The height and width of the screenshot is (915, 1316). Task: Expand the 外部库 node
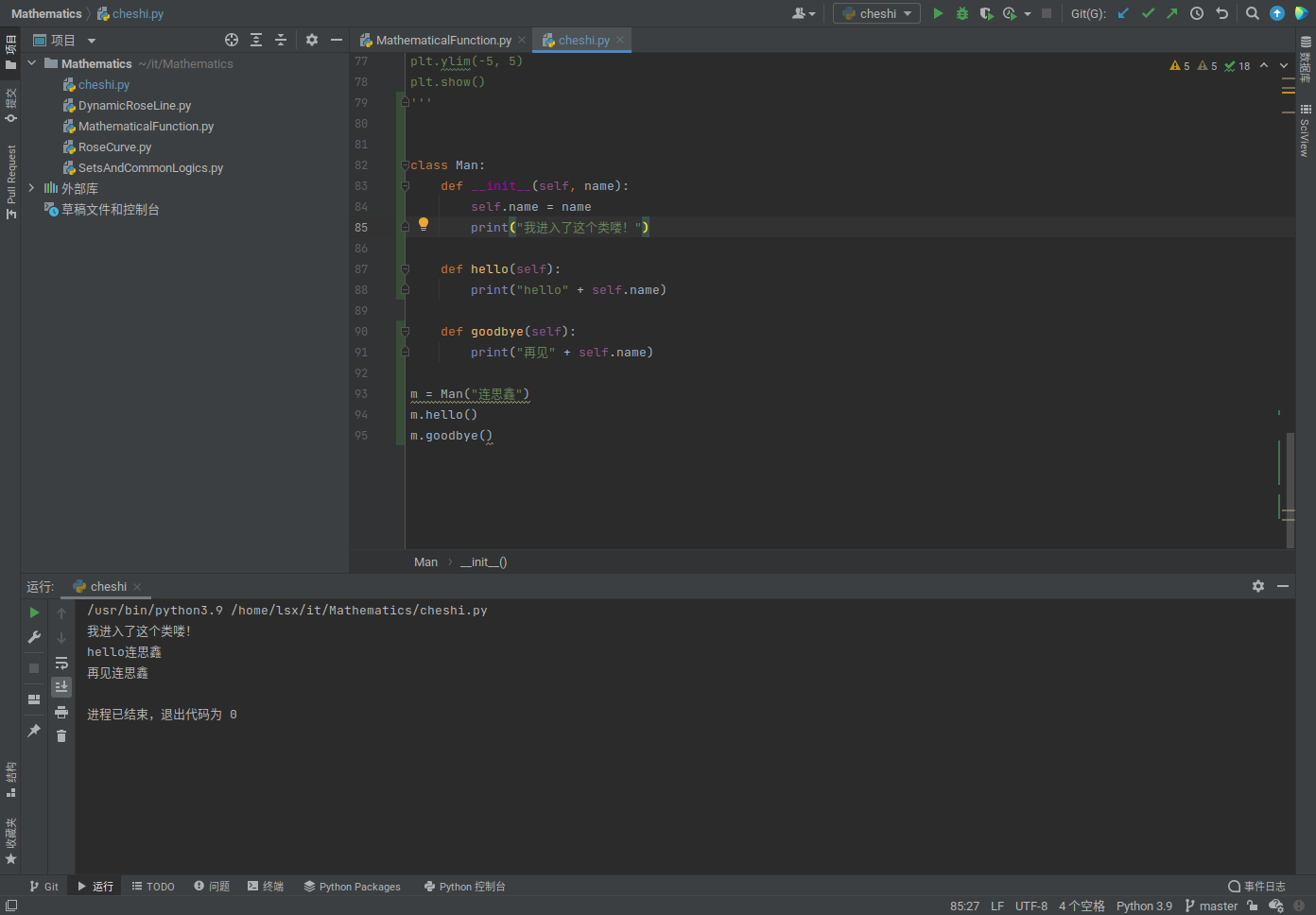32,188
